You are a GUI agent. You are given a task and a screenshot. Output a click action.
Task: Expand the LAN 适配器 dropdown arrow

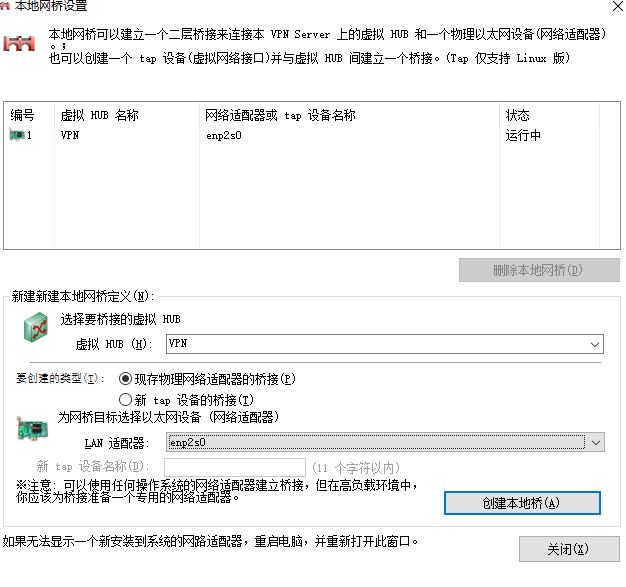tap(596, 442)
